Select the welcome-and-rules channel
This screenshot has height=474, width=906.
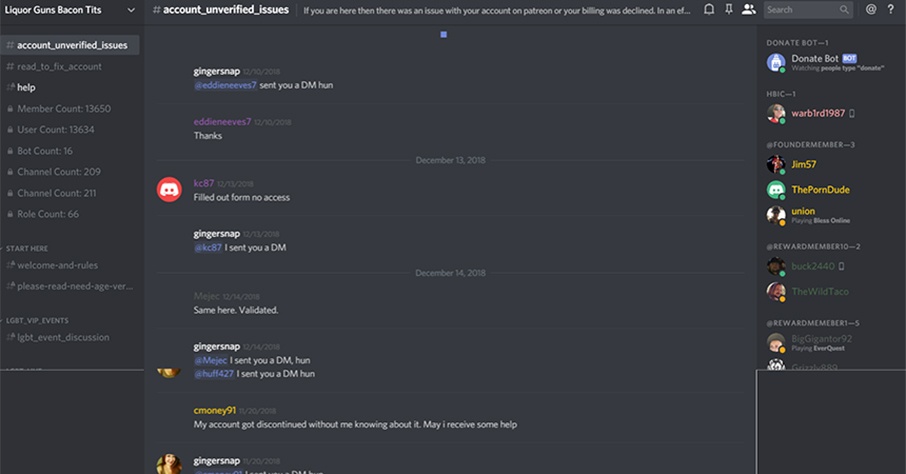click(x=57, y=265)
